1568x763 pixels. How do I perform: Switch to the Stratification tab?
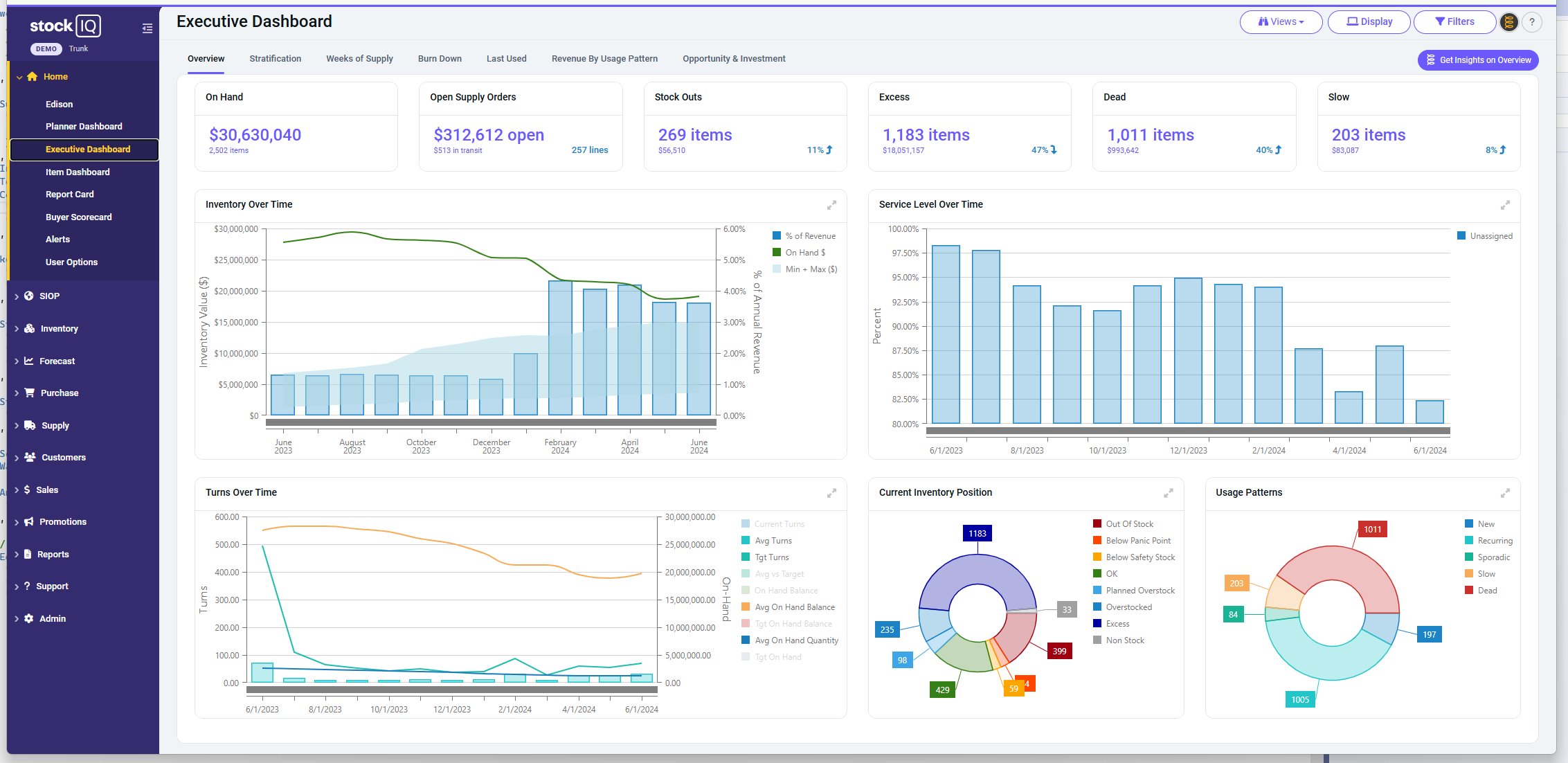276,59
